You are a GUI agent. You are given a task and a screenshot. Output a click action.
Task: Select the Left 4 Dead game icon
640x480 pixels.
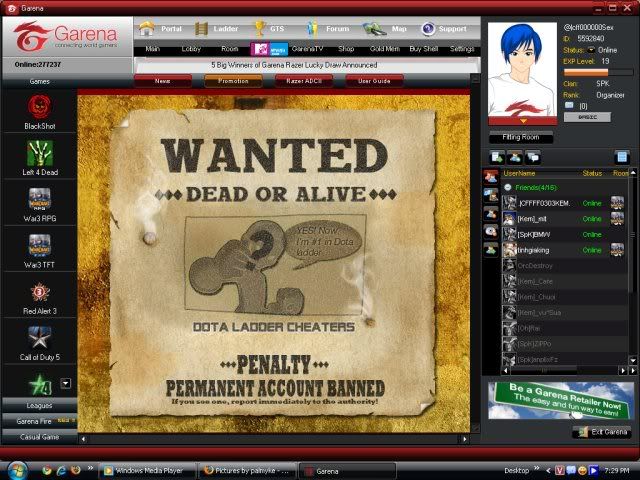click(x=40, y=153)
